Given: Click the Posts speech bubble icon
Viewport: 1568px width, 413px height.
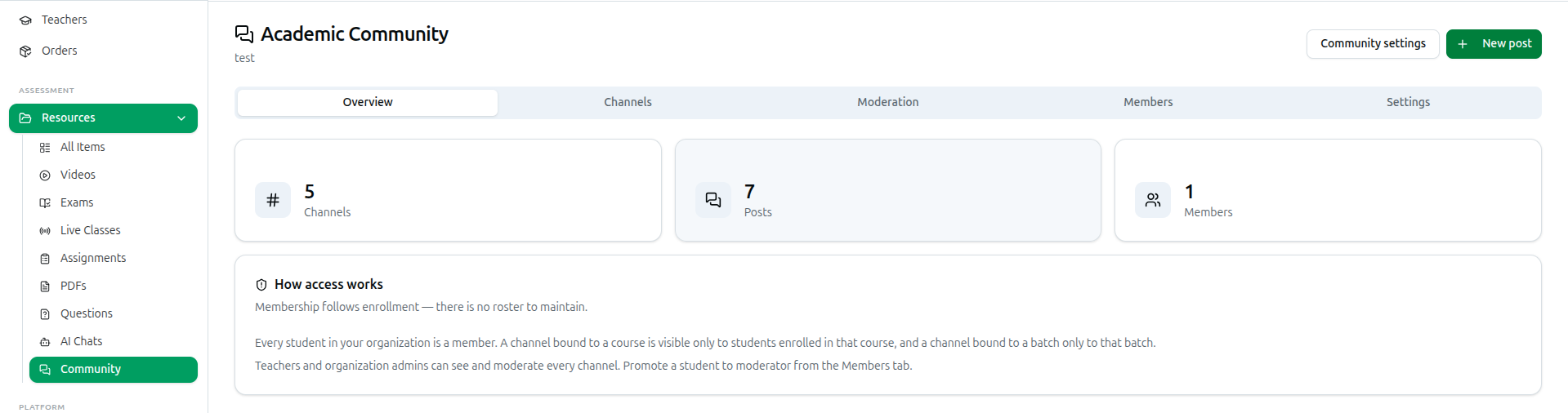Looking at the screenshot, I should (713, 200).
